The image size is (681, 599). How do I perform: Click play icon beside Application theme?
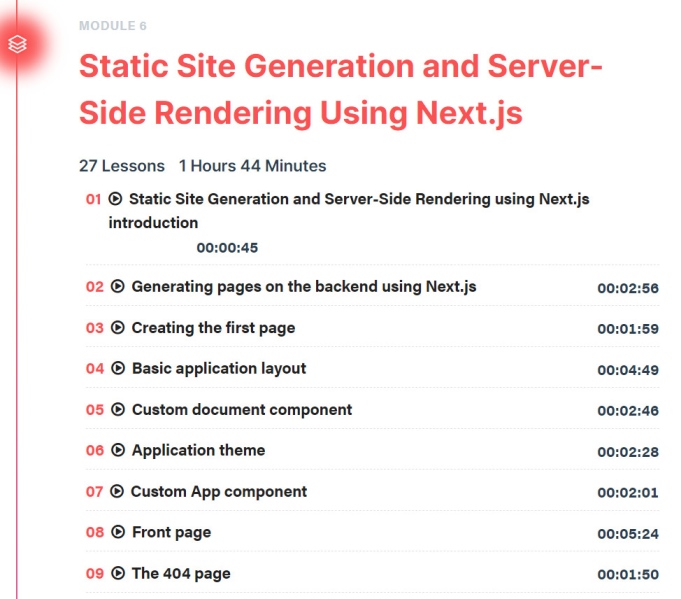118,450
